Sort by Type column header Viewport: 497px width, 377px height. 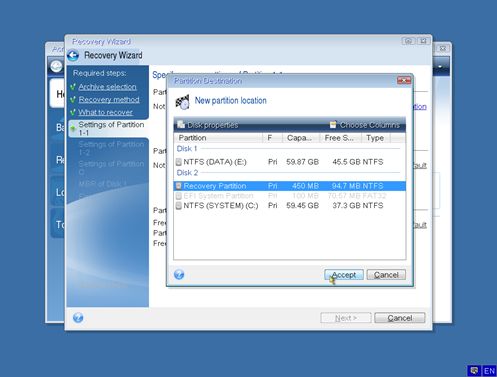point(376,138)
